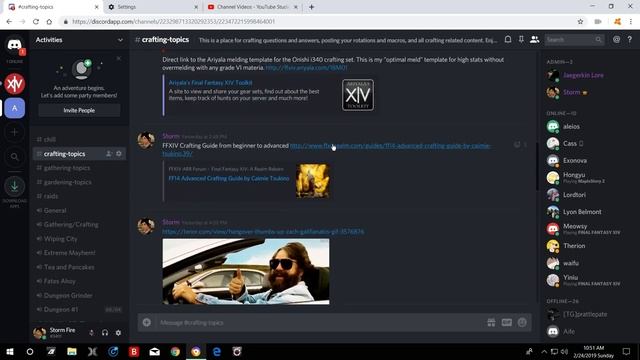Open gift Nitro icon in message bar
This screenshot has height=360, width=640.
pos(491,322)
